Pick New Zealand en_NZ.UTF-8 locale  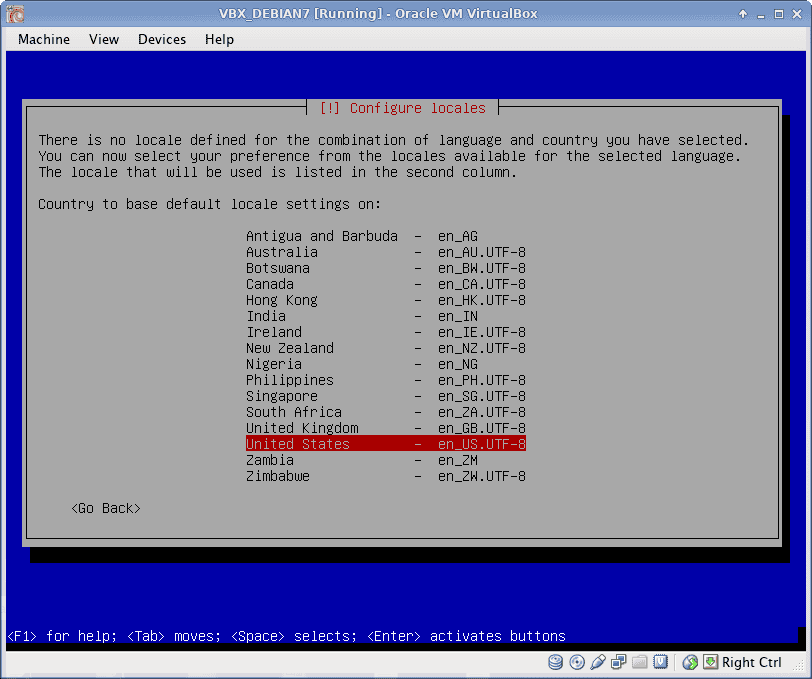point(386,348)
